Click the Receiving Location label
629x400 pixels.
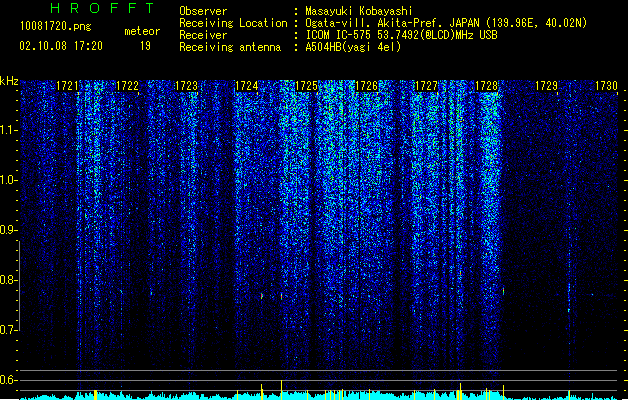(x=233, y=23)
